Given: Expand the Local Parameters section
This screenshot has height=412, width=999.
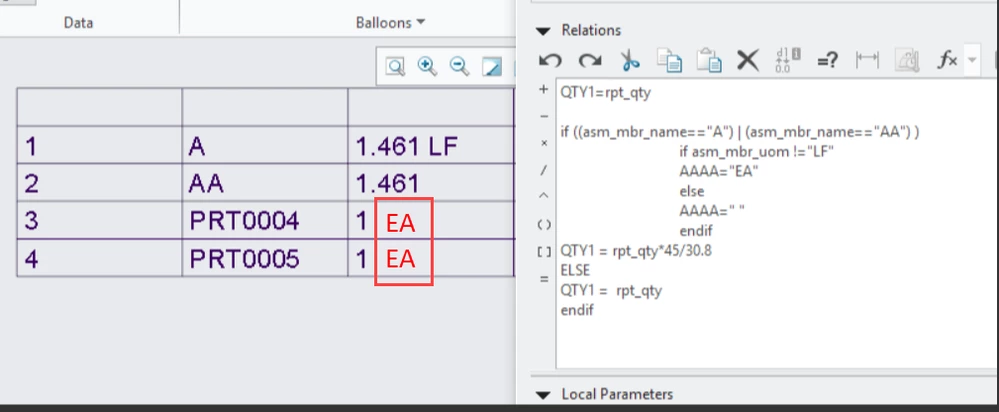Looking at the screenshot, I should point(542,395).
